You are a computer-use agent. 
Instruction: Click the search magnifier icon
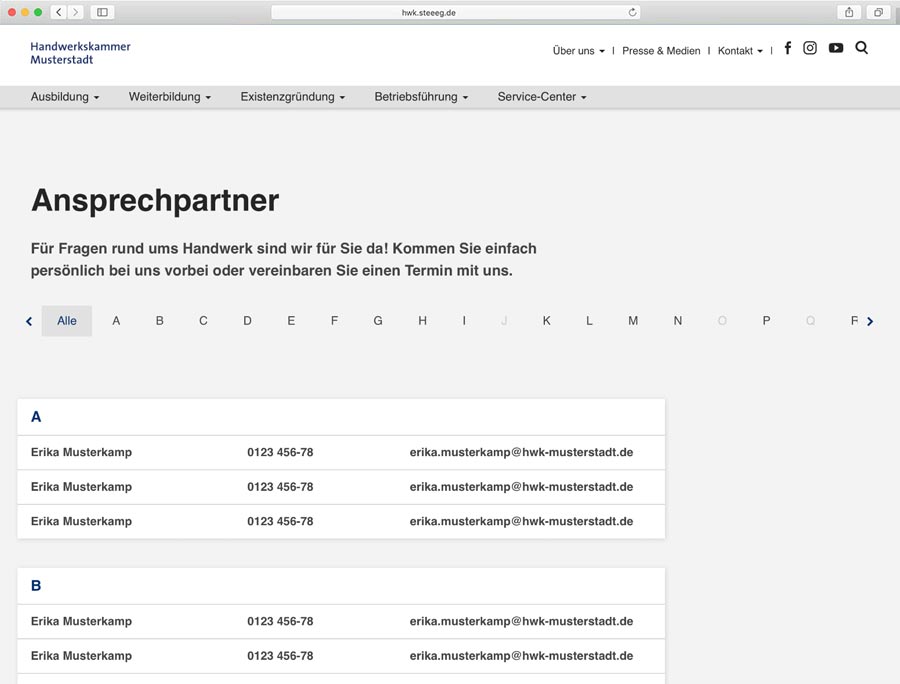click(x=862, y=48)
